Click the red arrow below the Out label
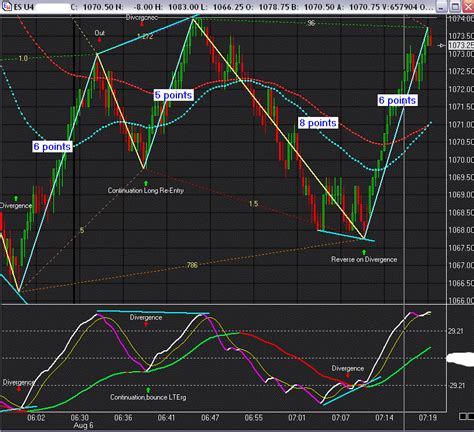474x432 pixels. 99,40
